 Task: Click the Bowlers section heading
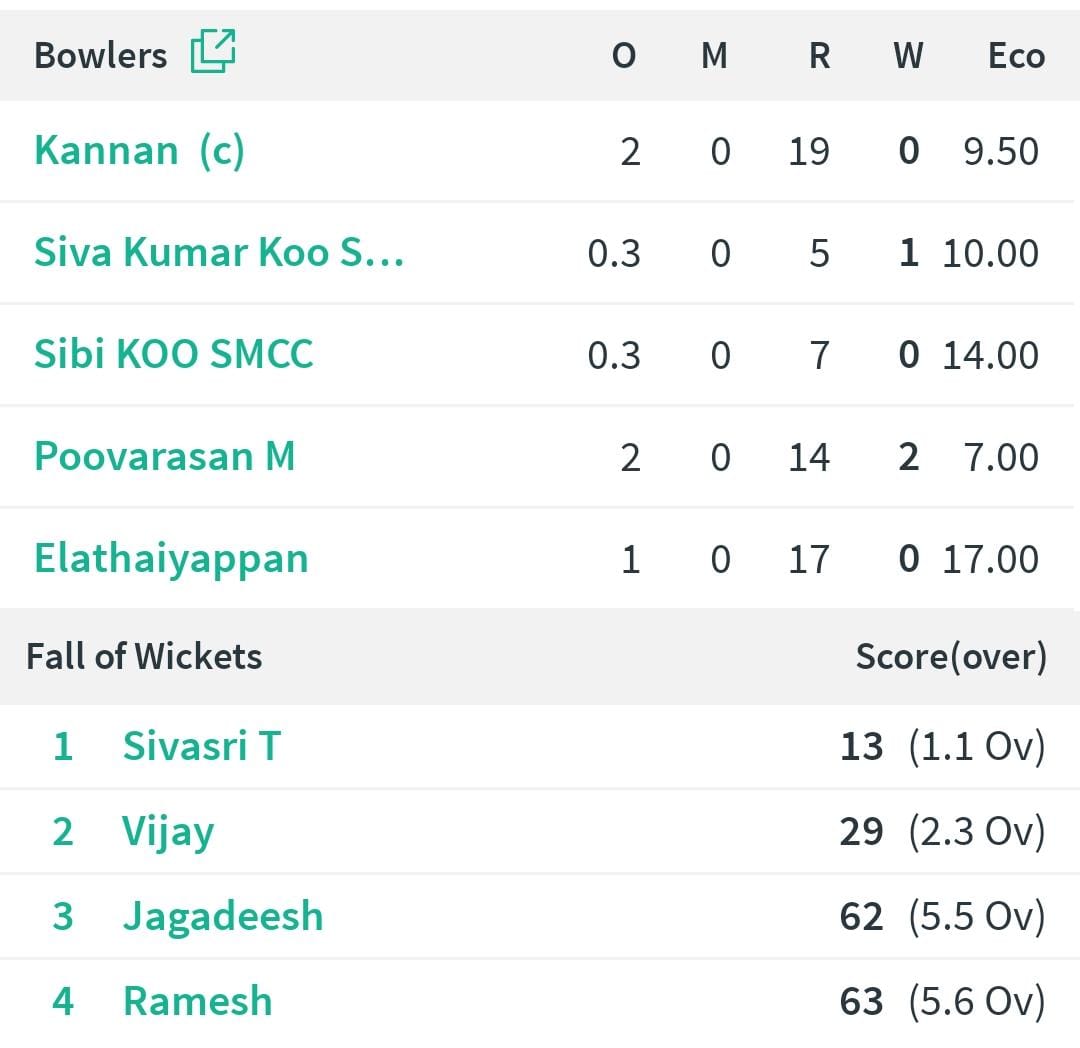point(101,55)
